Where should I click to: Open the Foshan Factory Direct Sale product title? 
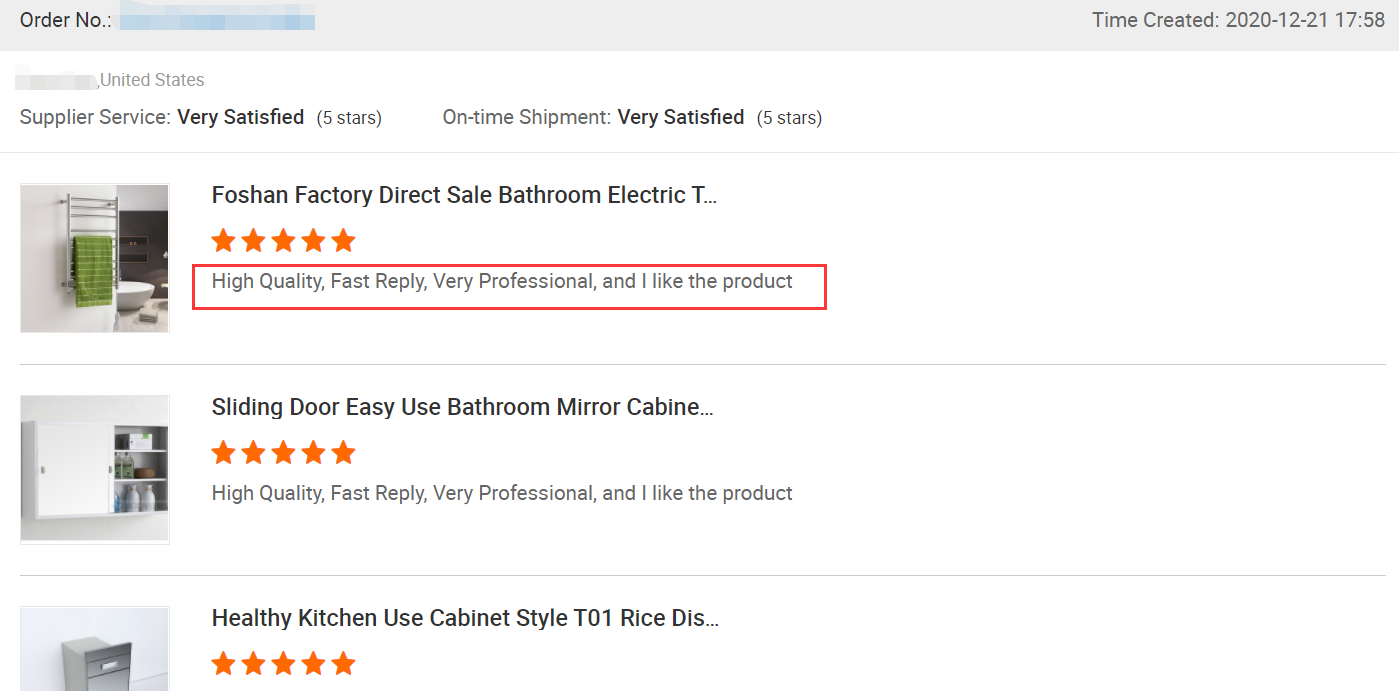(x=464, y=195)
